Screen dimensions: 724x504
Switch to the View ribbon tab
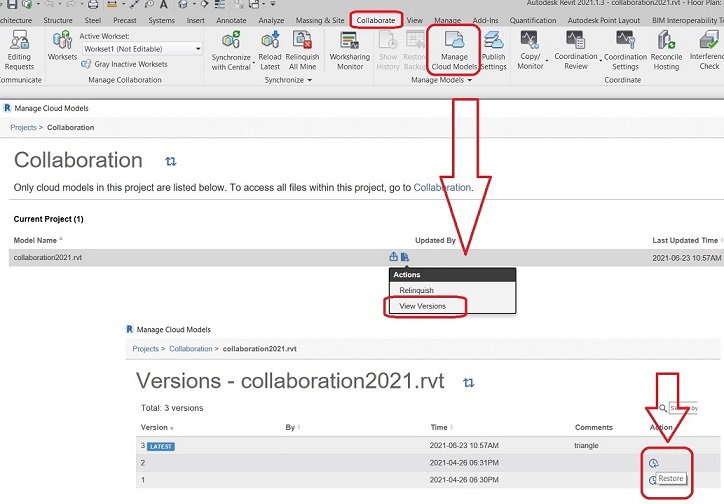(414, 20)
